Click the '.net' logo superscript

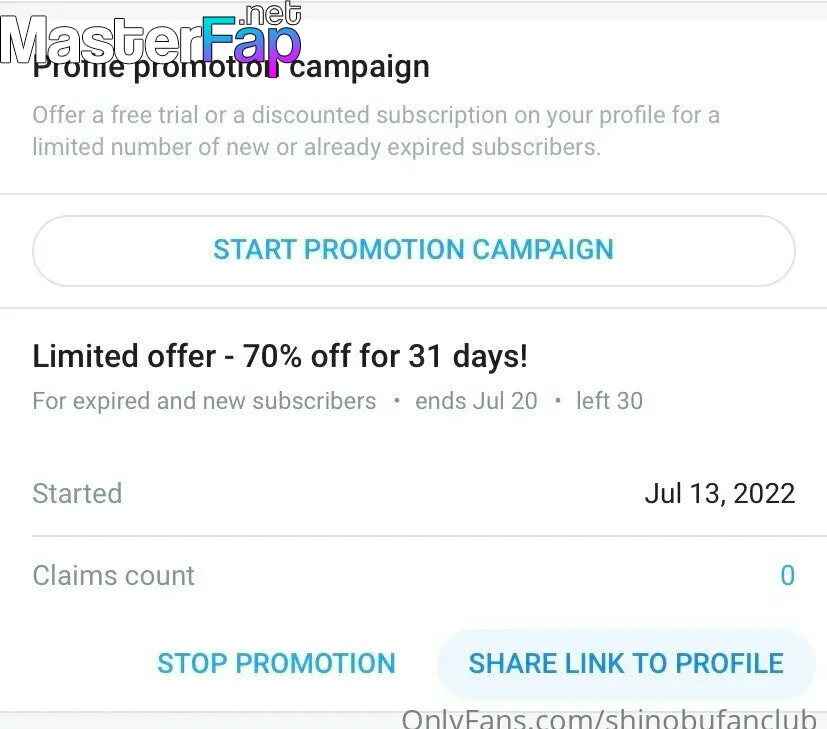pyautogui.click(x=270, y=14)
